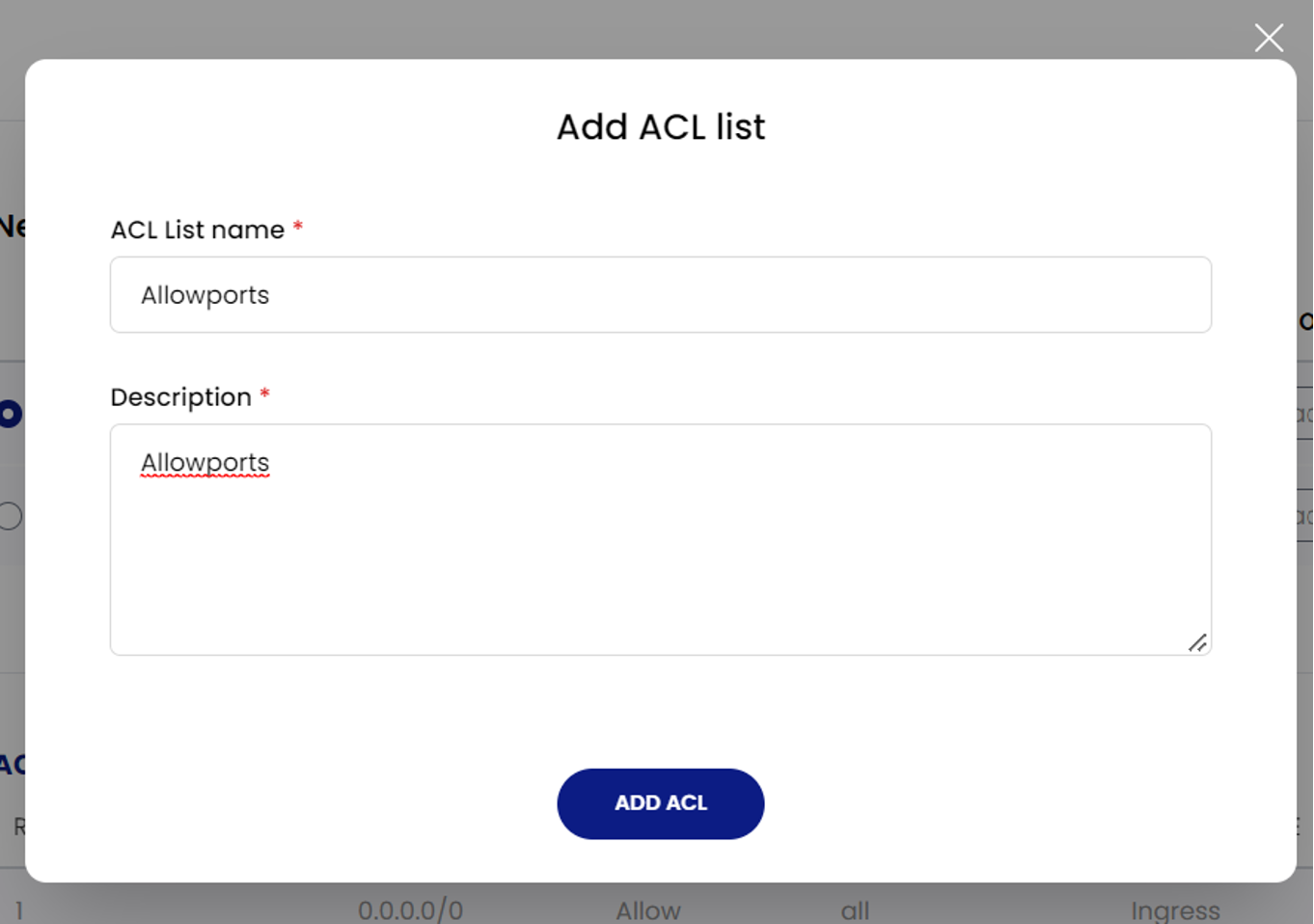
Task: Click the Ingress direction label behind the dialog
Action: coord(1175,910)
